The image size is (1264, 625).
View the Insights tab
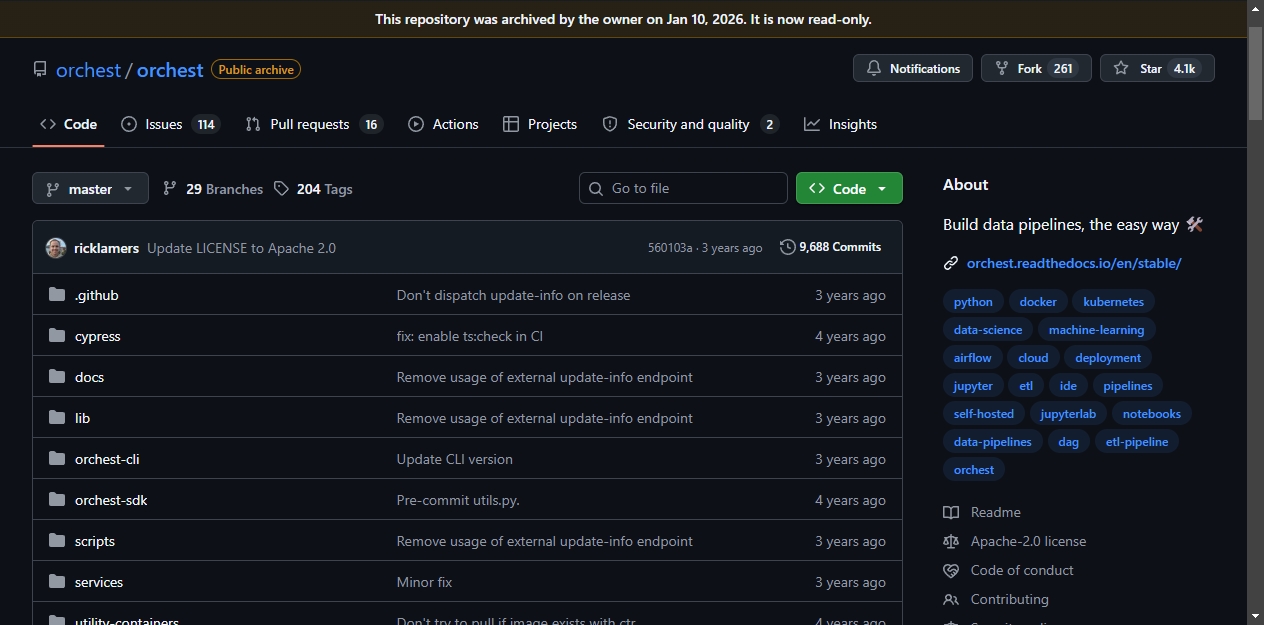tap(840, 124)
